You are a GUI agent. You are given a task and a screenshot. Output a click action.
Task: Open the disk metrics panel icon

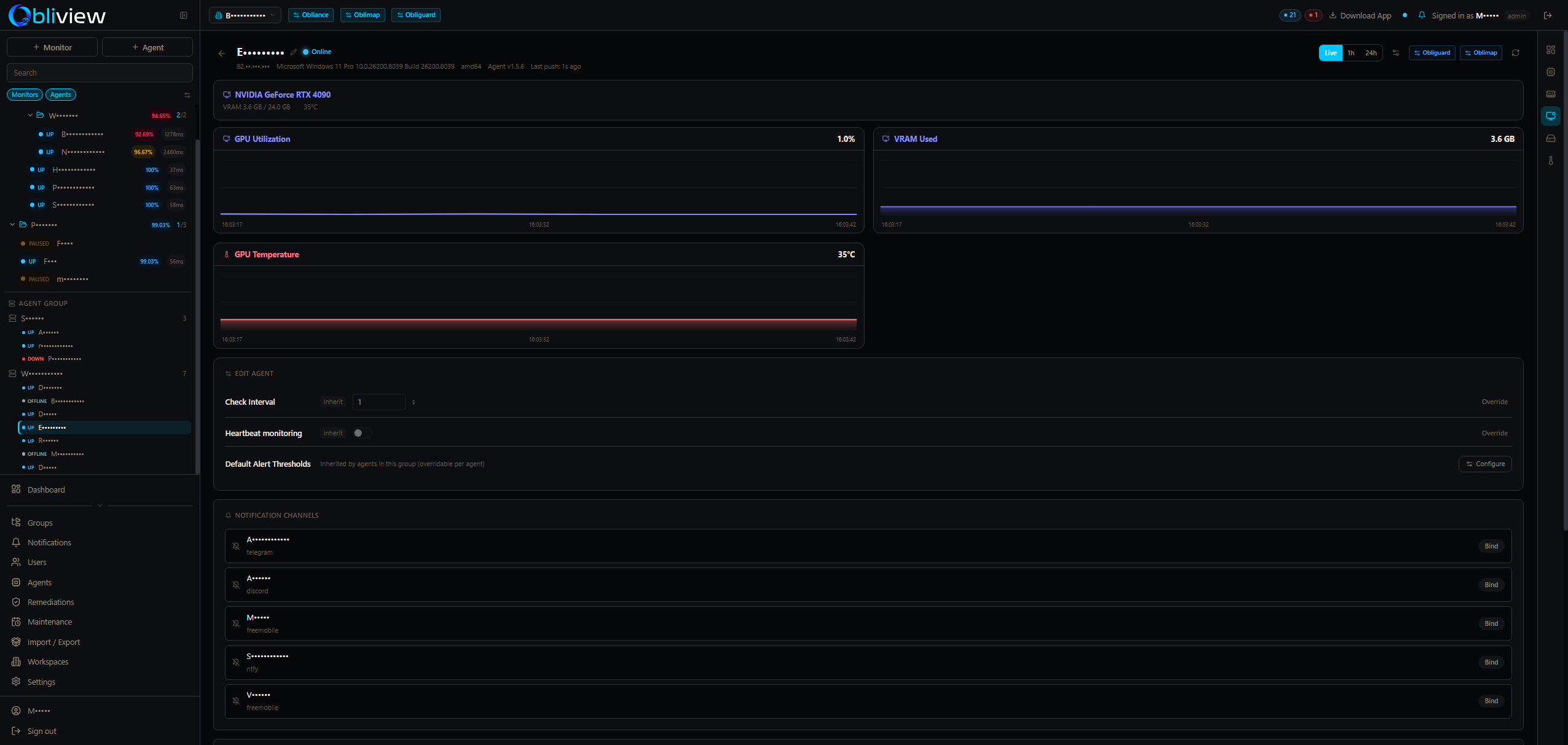click(1551, 138)
